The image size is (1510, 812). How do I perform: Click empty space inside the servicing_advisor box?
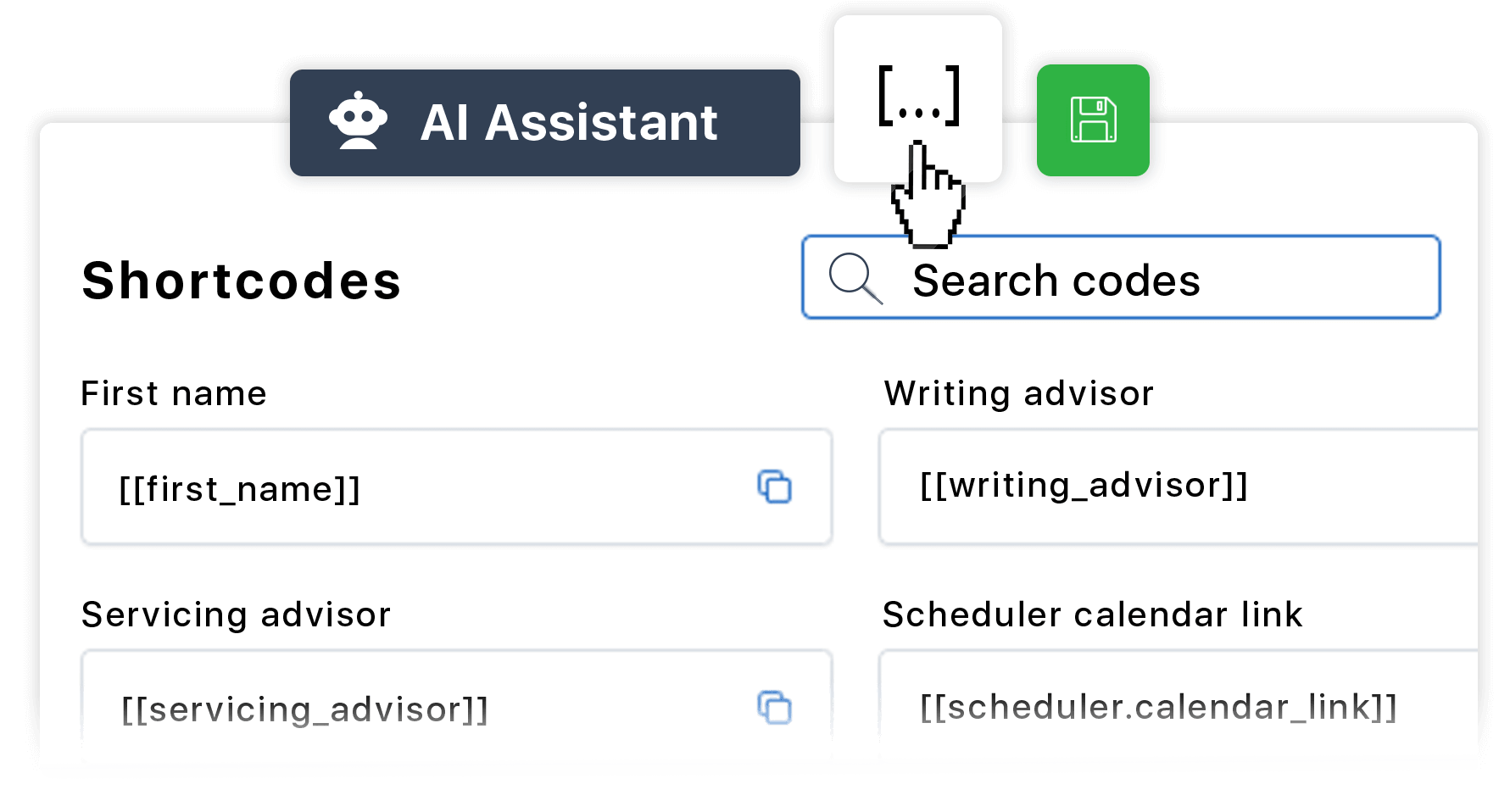[x=610, y=709]
